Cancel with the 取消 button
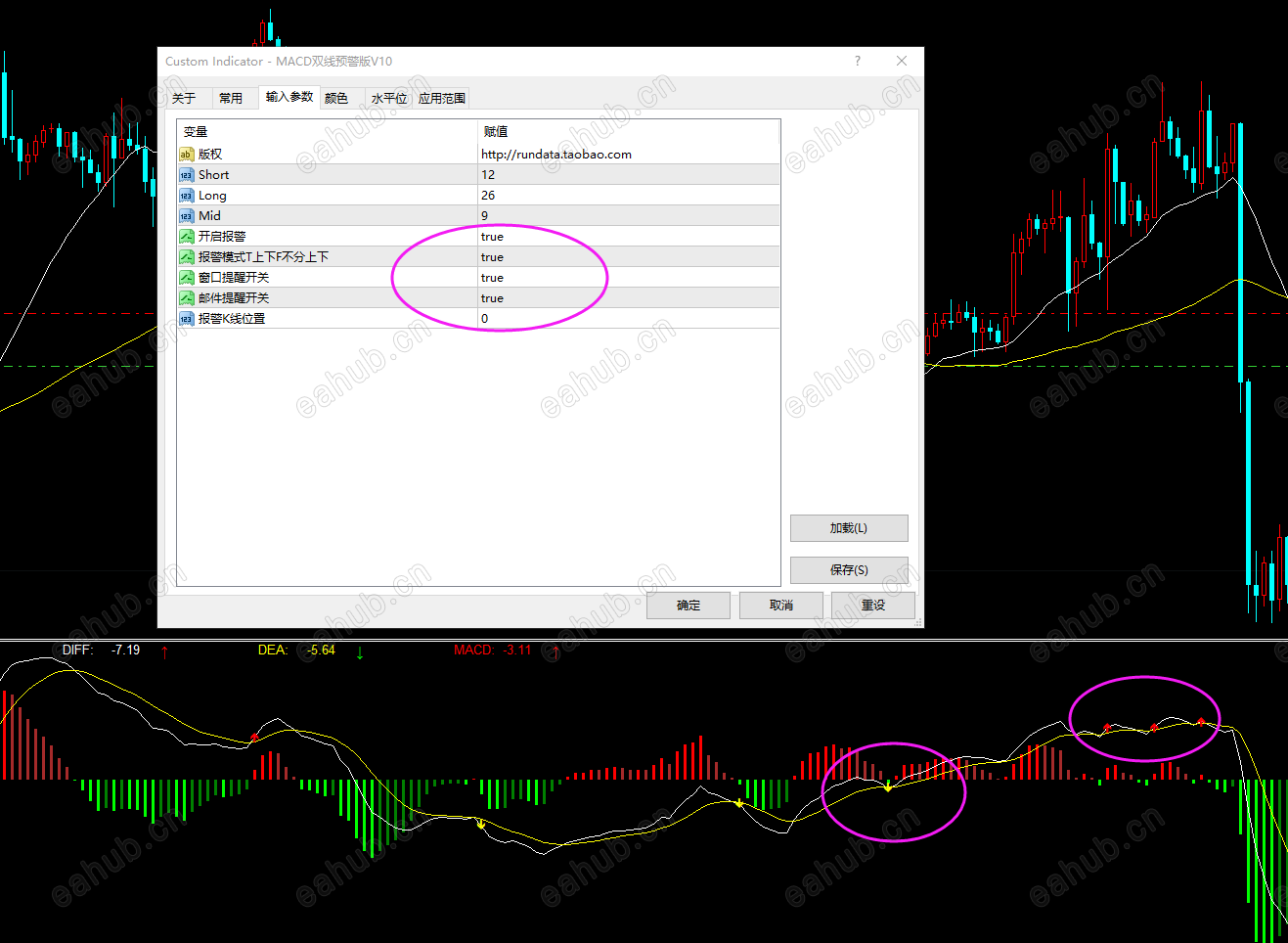1288x943 pixels. (x=781, y=606)
